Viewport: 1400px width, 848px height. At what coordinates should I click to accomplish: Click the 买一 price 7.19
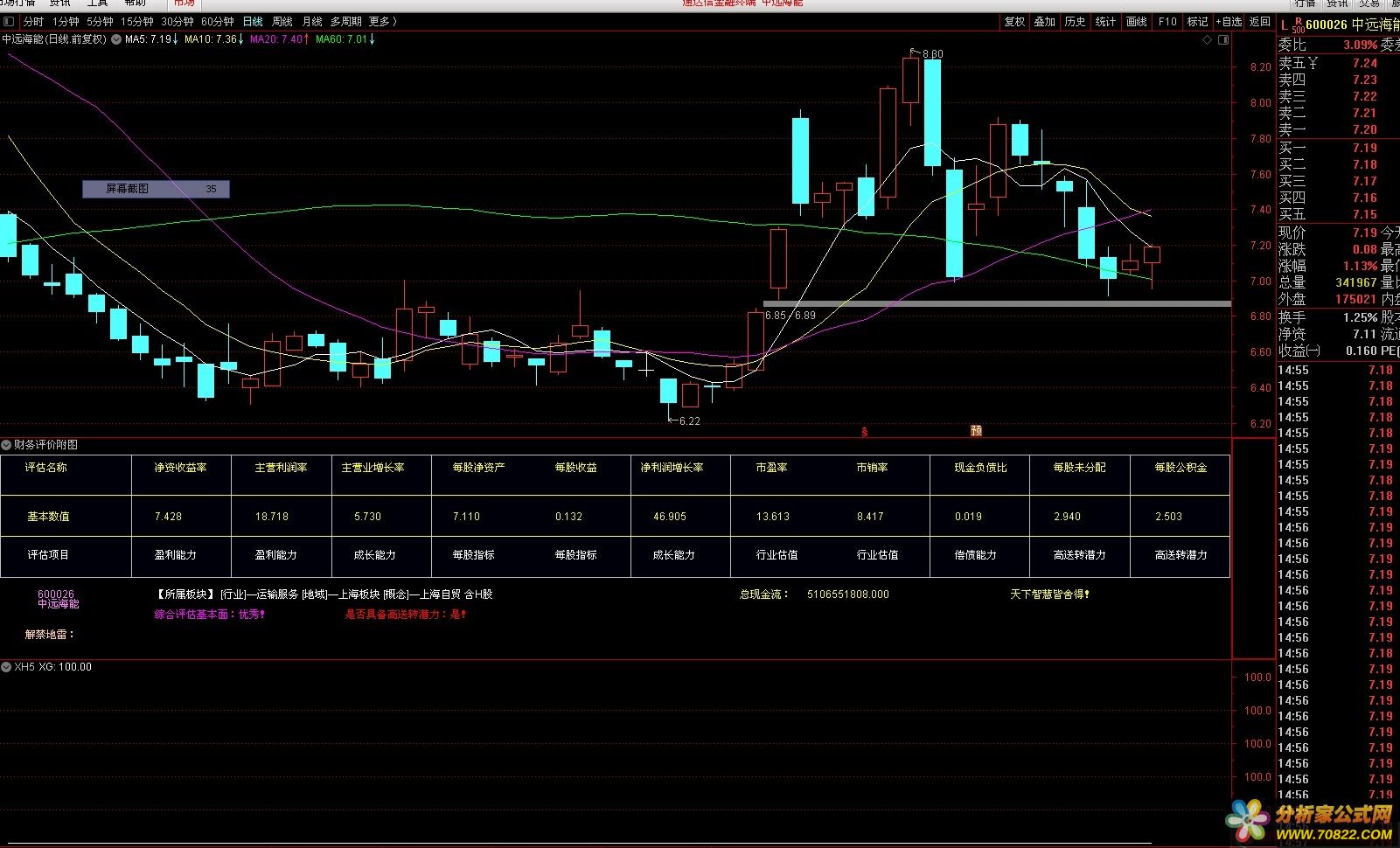pyautogui.click(x=1364, y=148)
